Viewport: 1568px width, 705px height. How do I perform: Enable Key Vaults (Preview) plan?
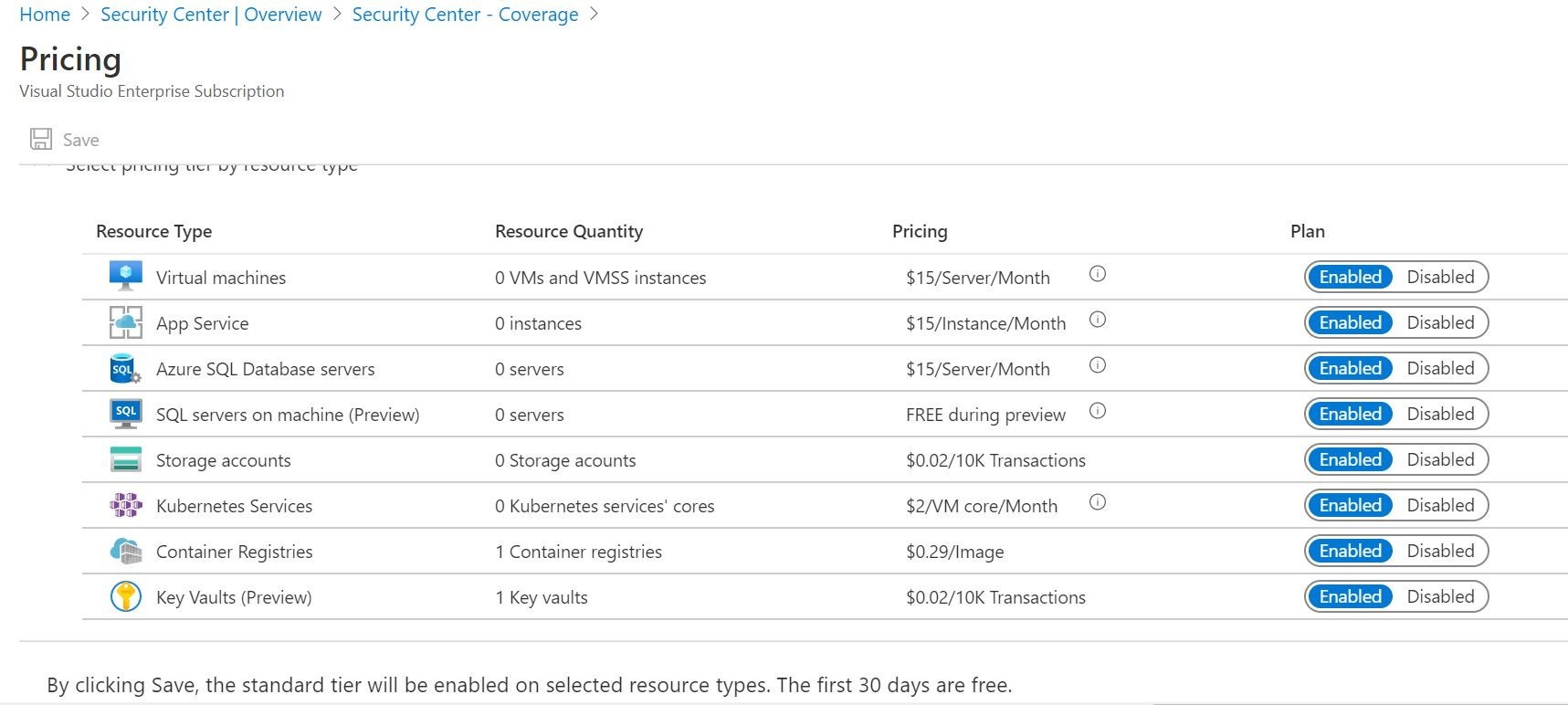point(1350,596)
